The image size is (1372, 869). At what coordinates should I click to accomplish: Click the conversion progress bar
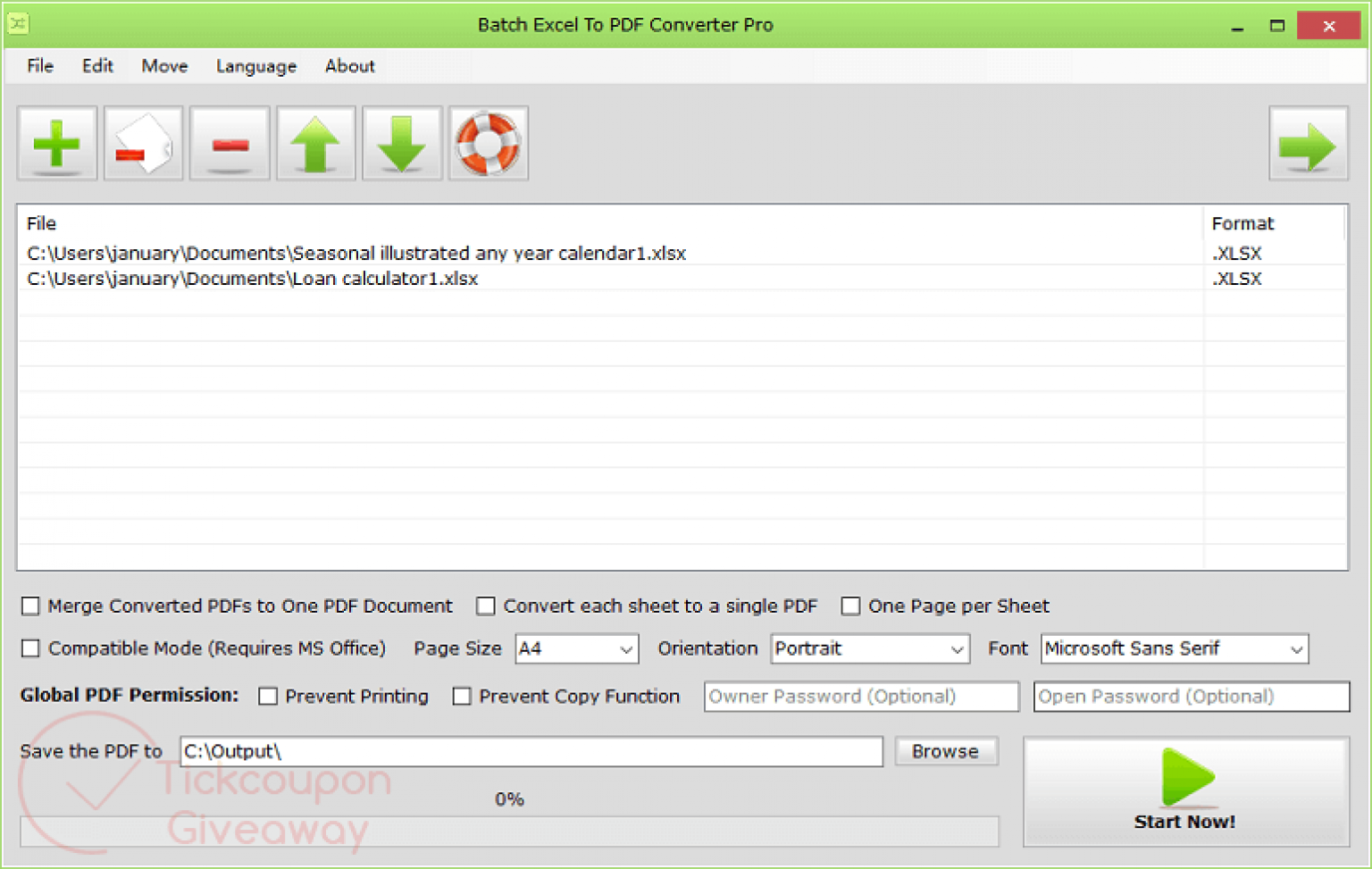pos(509,831)
